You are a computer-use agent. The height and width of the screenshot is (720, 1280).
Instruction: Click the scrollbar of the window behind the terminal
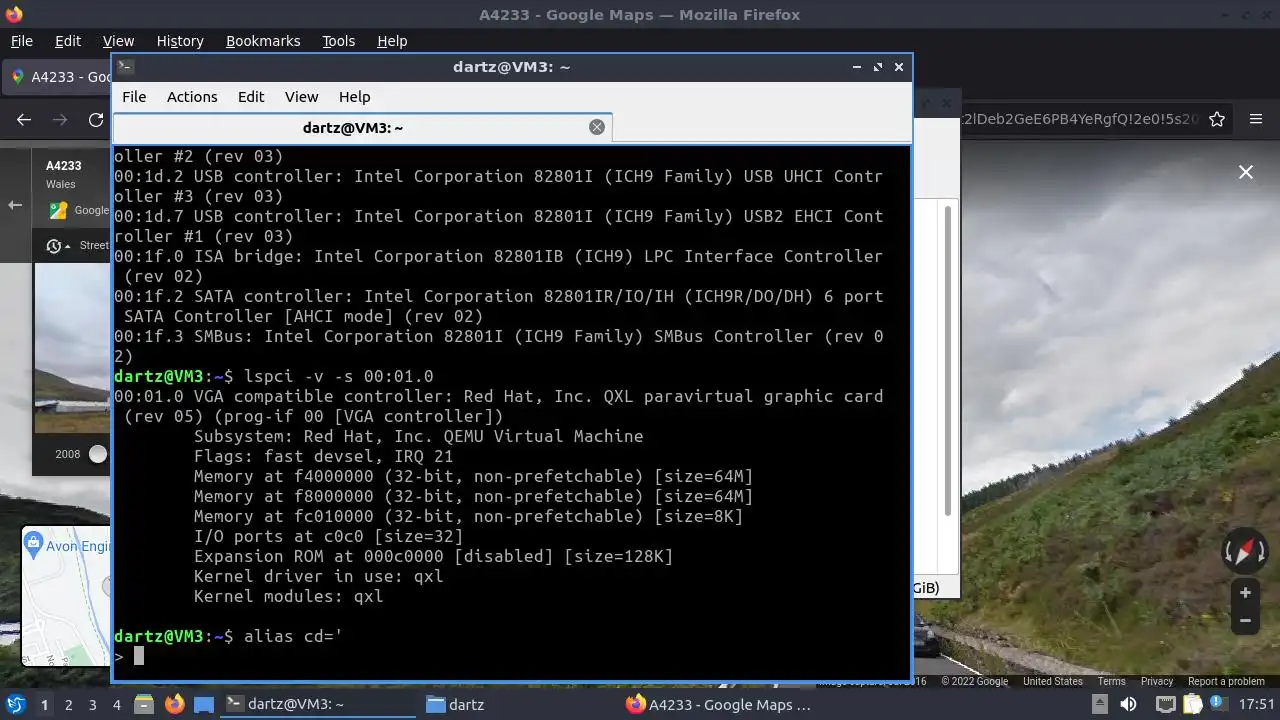[948, 360]
